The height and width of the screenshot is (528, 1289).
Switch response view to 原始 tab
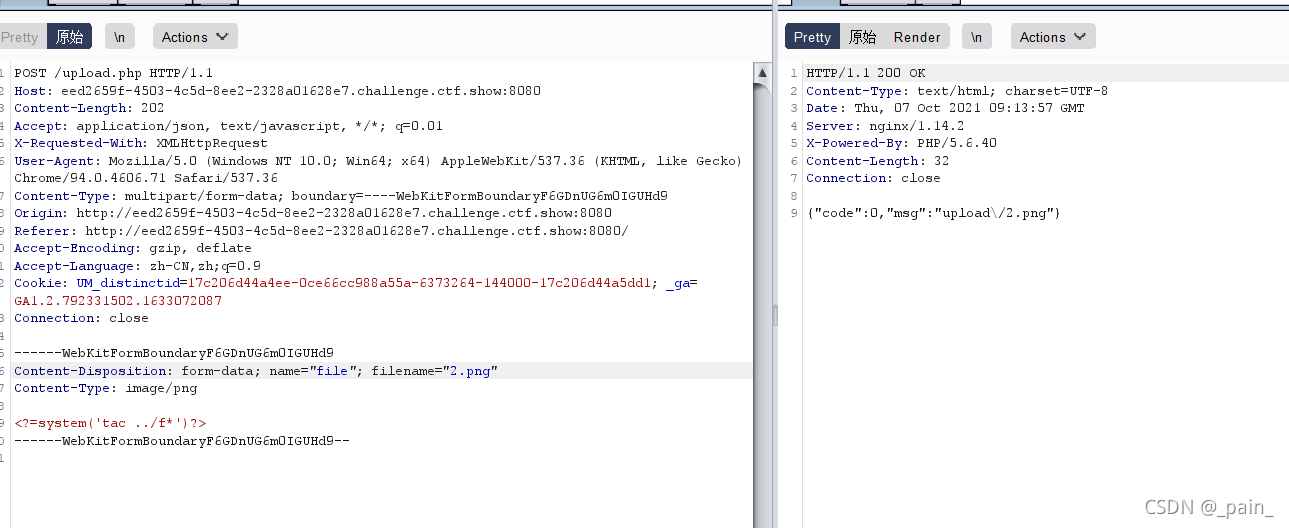click(x=862, y=37)
